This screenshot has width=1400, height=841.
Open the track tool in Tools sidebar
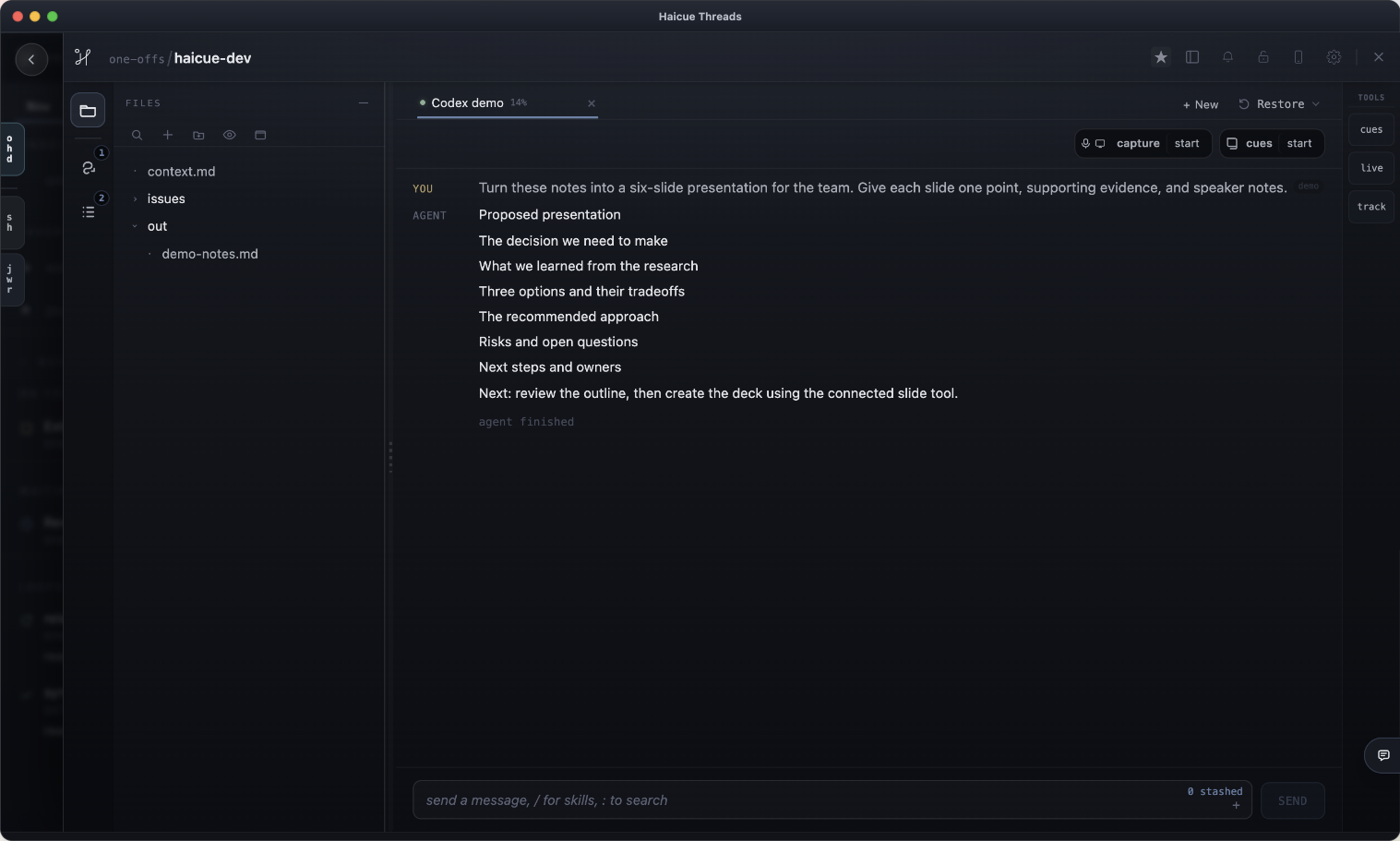tap(1371, 207)
